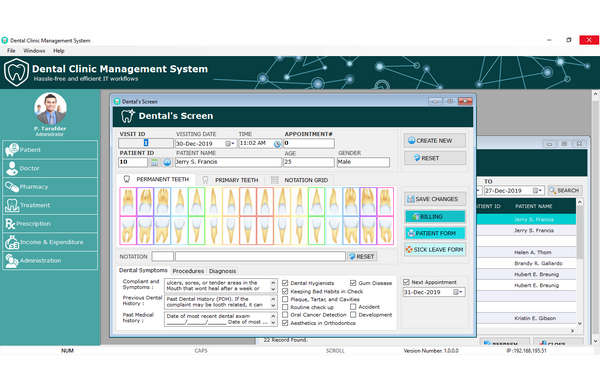
Task: Select the third upper tooth with the blue border
Action: tap(162, 202)
